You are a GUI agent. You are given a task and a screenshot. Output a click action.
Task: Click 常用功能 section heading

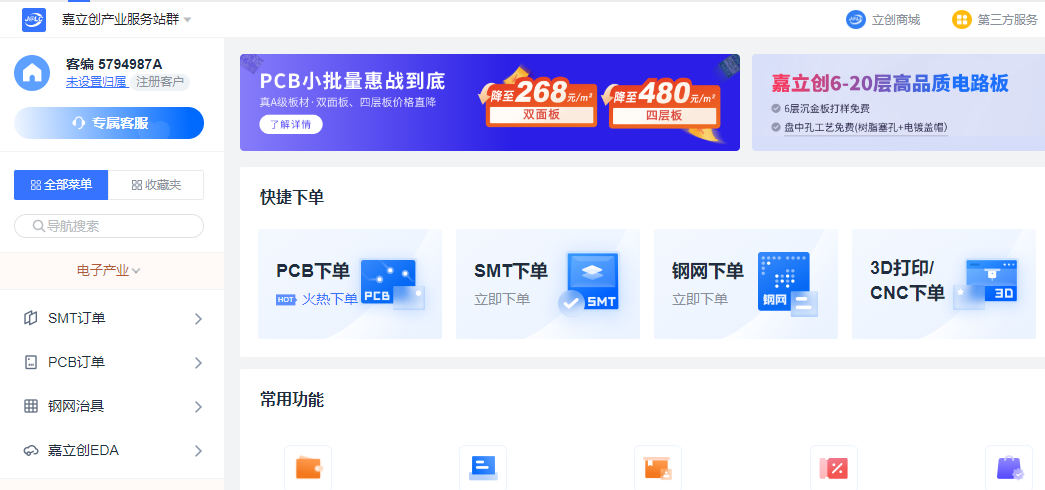click(x=292, y=400)
